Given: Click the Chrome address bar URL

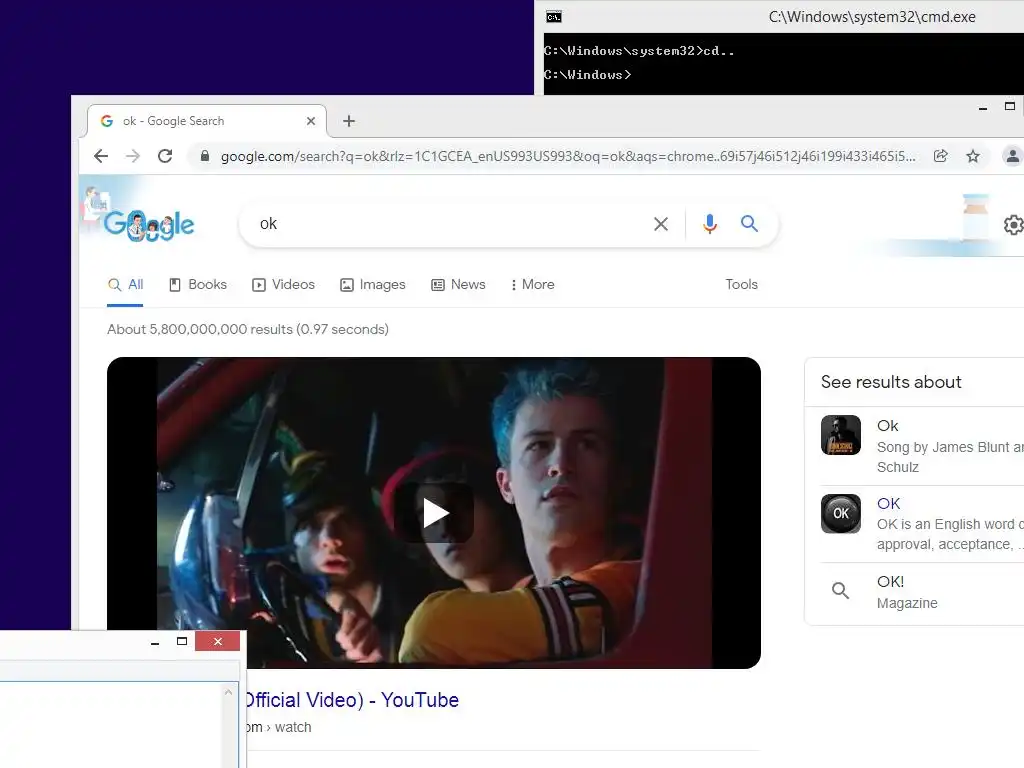Looking at the screenshot, I should (x=568, y=157).
